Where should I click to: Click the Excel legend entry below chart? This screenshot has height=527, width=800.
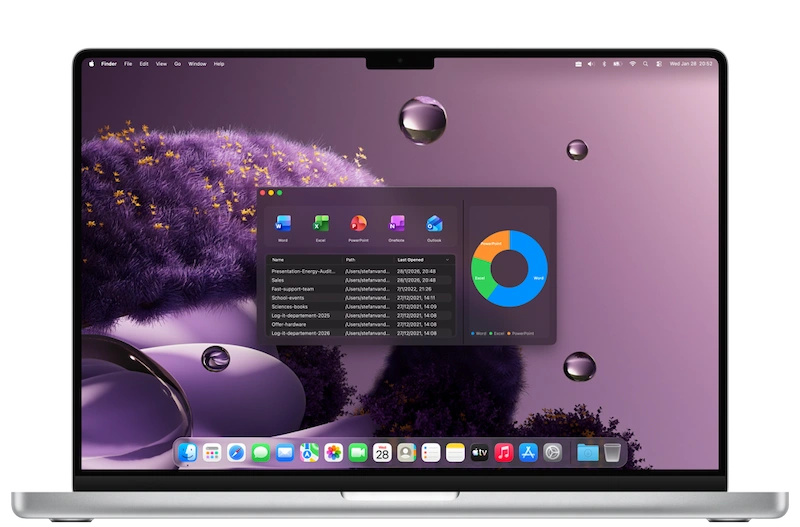point(496,334)
